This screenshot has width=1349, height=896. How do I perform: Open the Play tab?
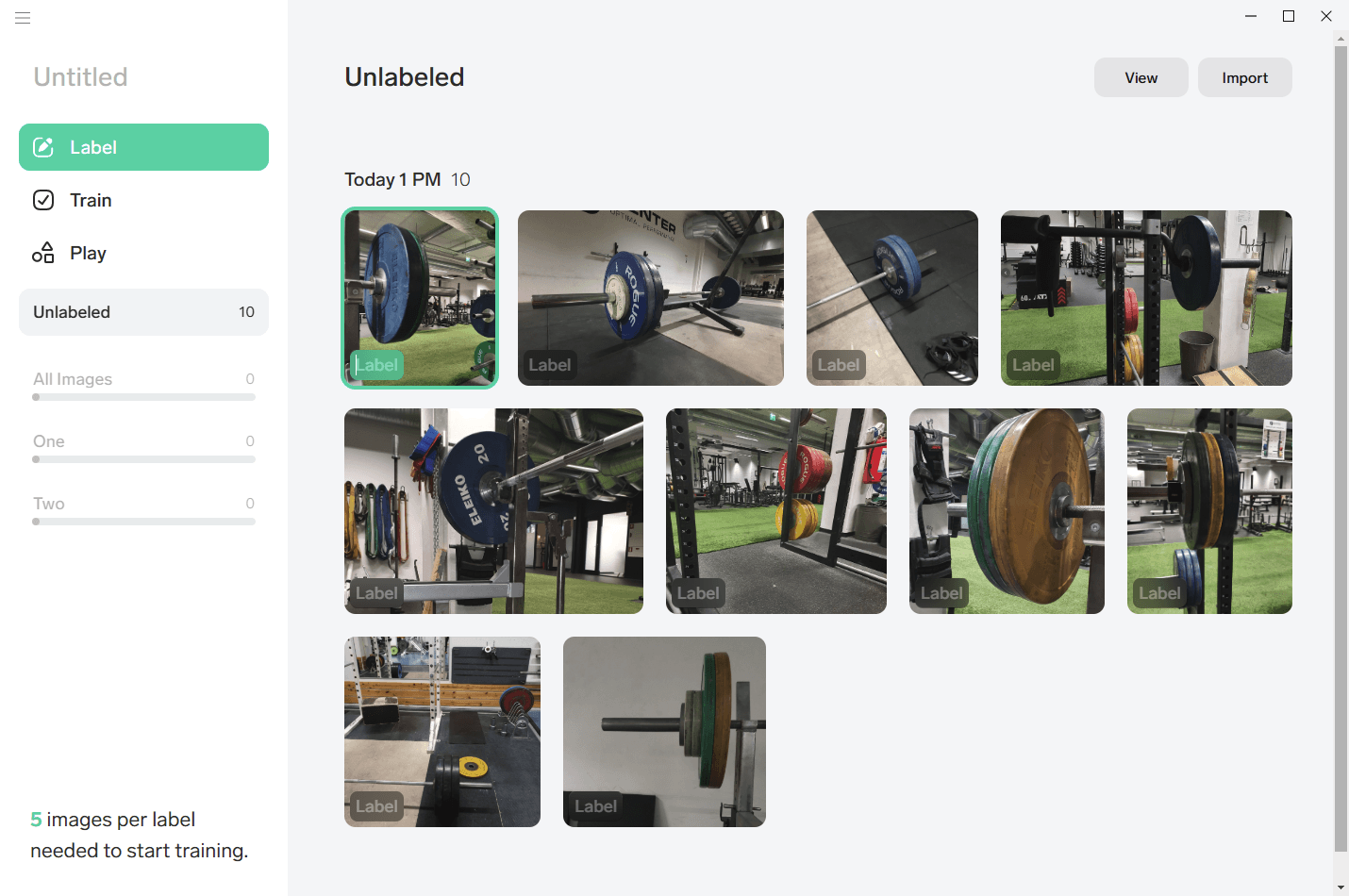pos(143,253)
